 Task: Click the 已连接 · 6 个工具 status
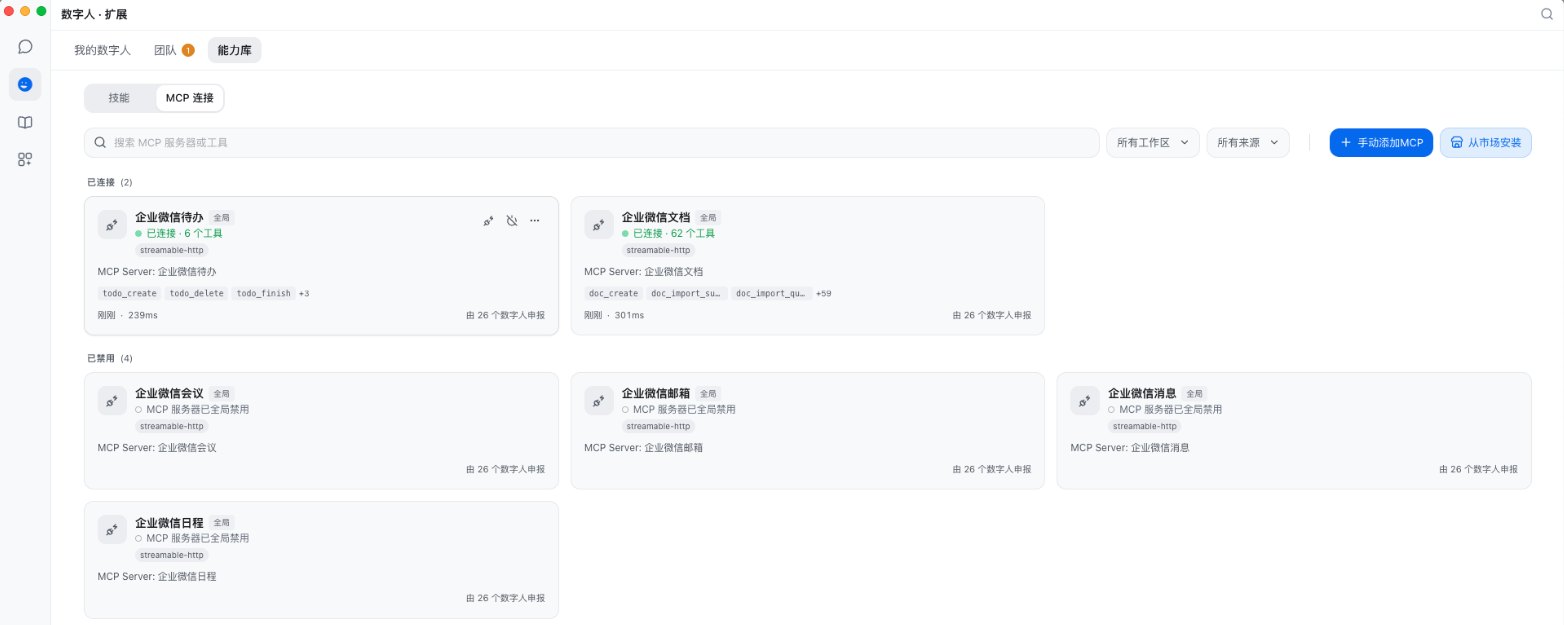179,233
